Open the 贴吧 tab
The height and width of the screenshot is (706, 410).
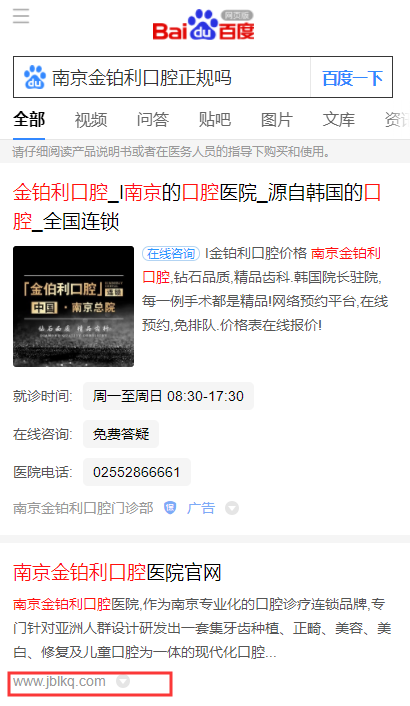pos(215,120)
